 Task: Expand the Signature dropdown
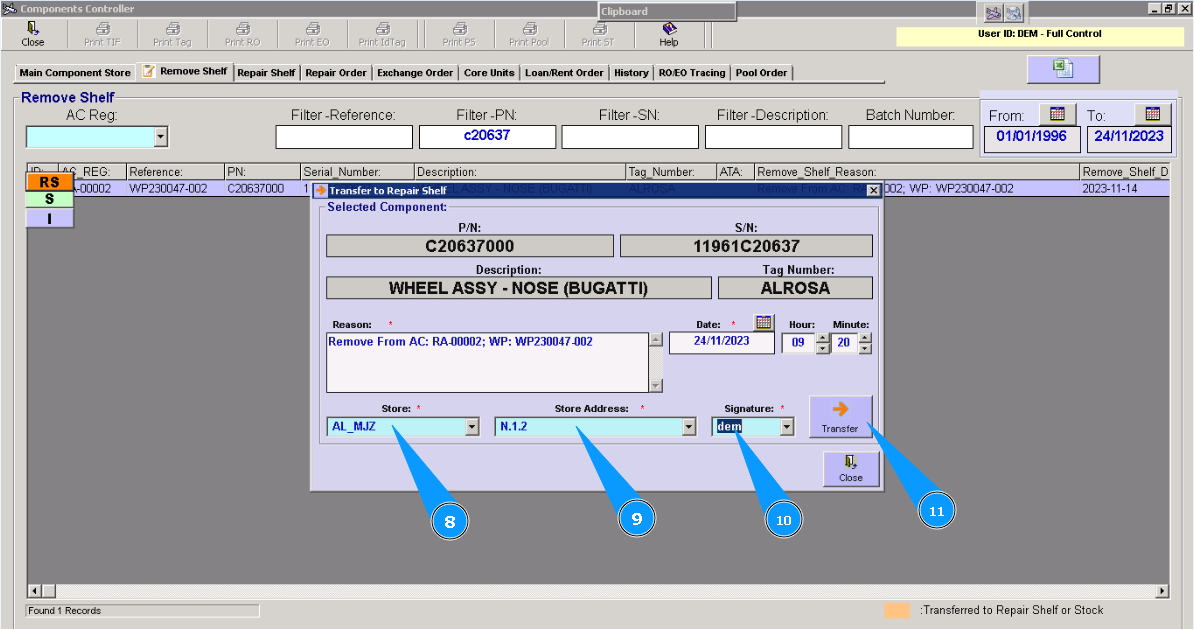pos(787,427)
